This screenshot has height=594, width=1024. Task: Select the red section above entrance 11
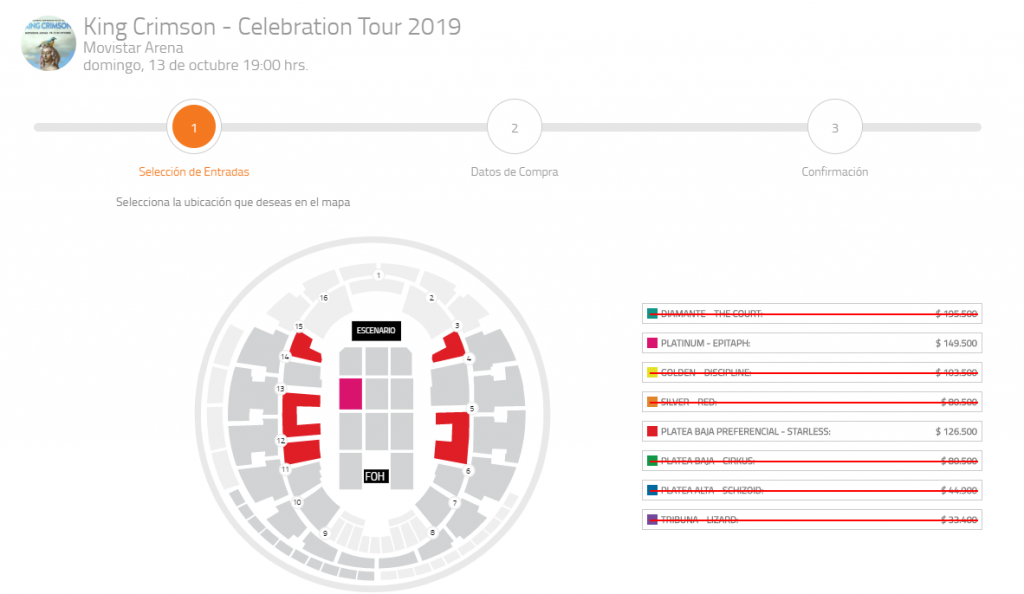click(x=302, y=450)
